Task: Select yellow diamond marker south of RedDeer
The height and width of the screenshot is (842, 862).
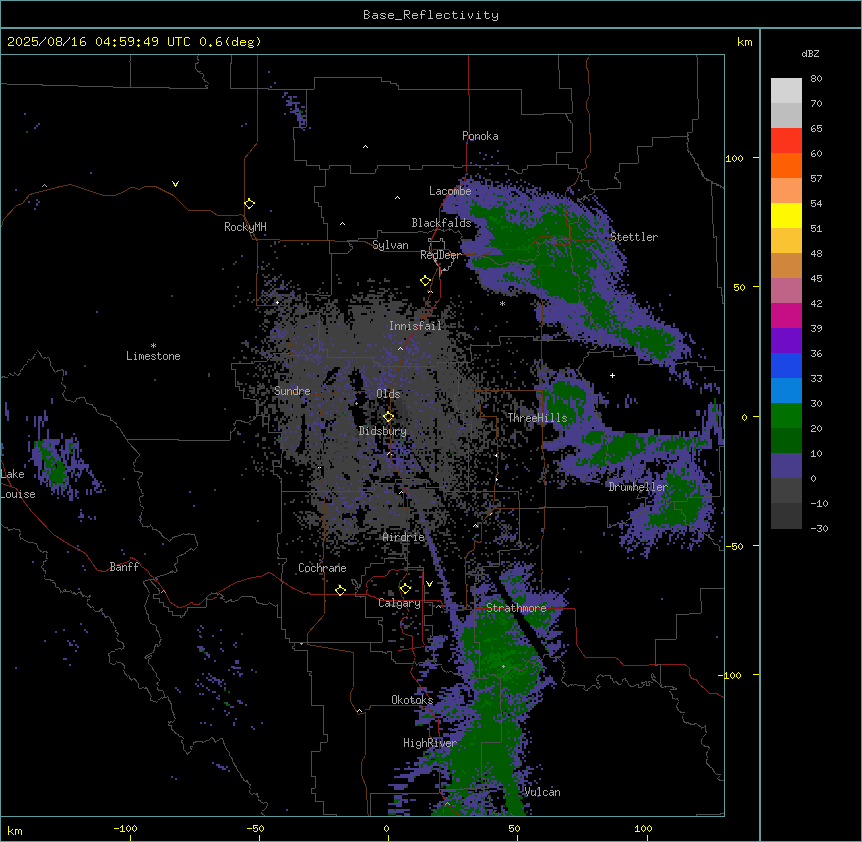Action: 426,281
